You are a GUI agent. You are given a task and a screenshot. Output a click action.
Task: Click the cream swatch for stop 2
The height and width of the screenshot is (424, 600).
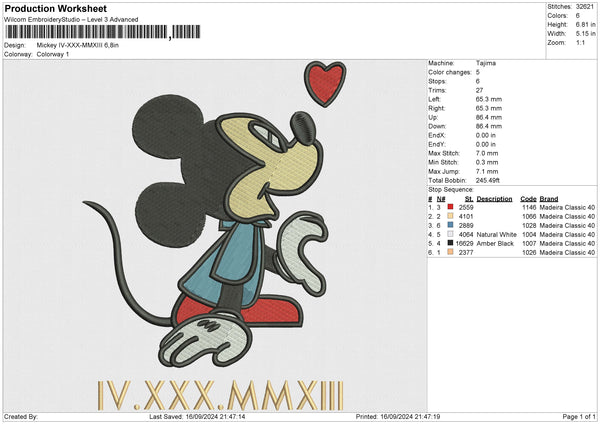point(451,216)
